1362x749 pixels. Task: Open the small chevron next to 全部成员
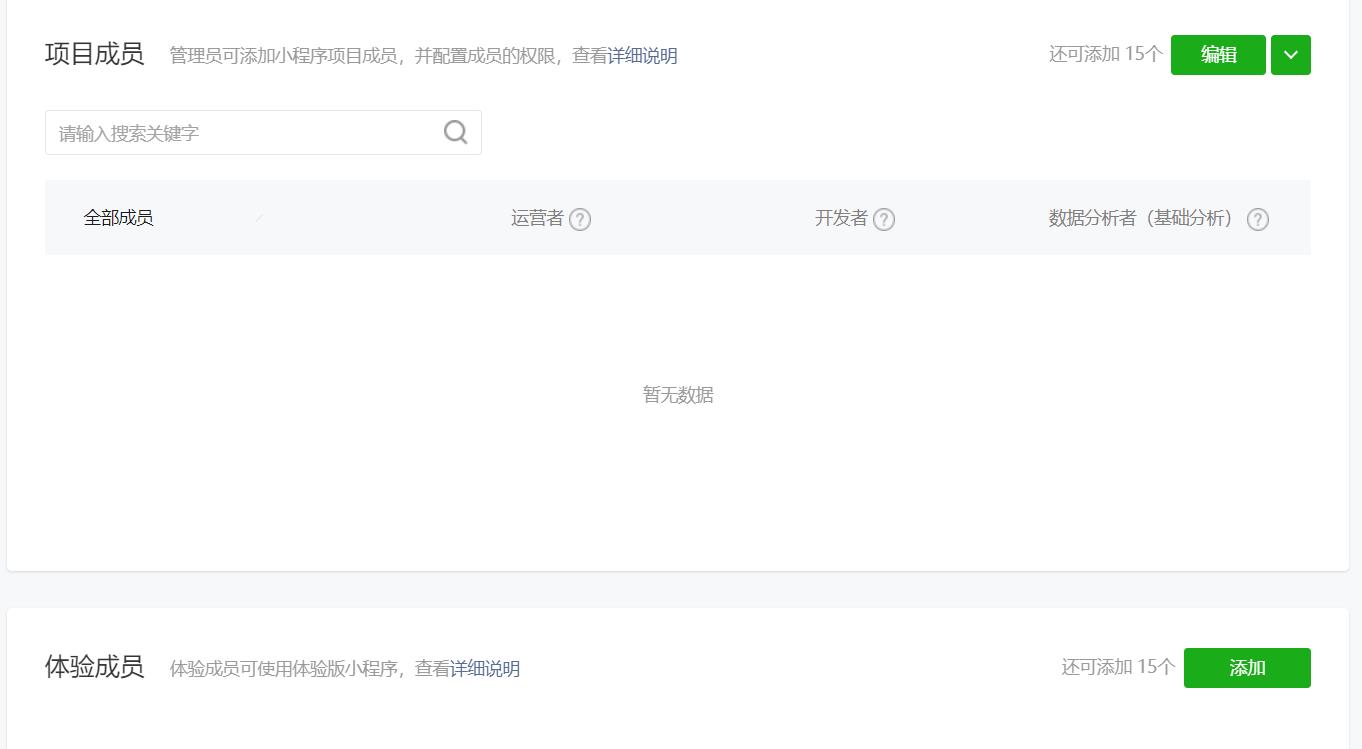pyautogui.click(x=259, y=217)
